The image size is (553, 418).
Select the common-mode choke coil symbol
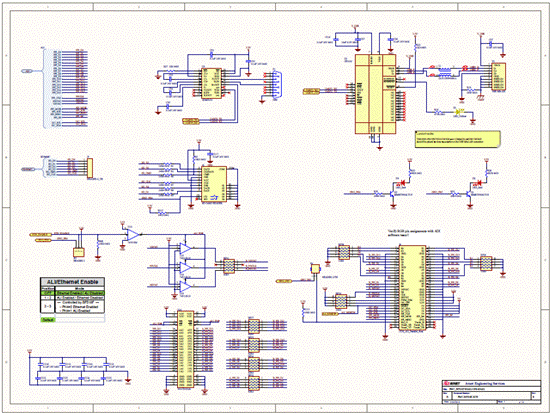click(444, 72)
